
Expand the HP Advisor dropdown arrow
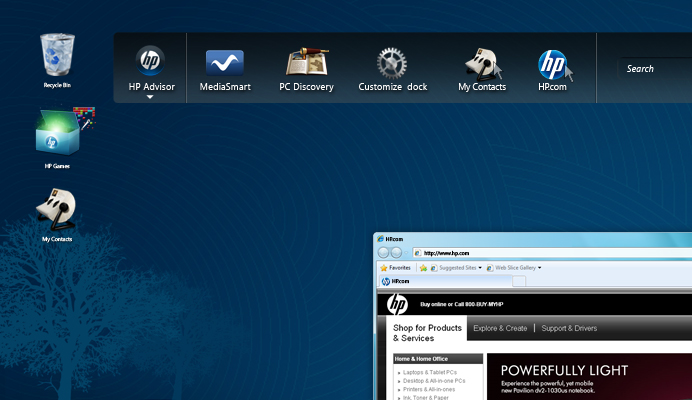151,98
